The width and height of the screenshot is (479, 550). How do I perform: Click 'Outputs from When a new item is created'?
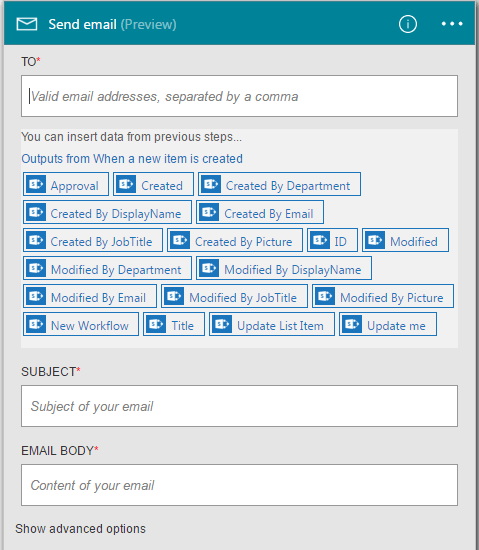click(132, 159)
